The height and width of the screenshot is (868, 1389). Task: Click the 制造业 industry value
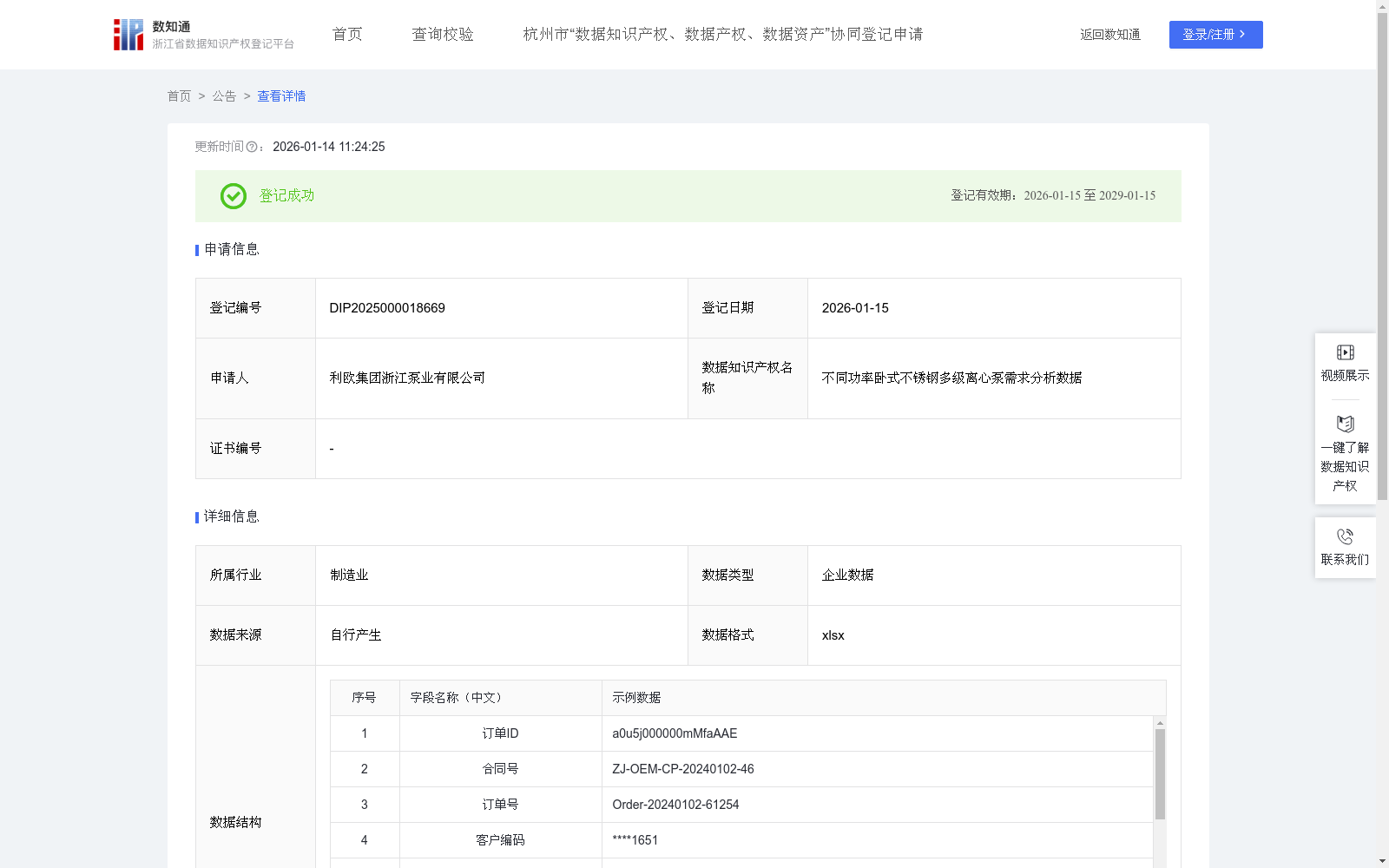click(349, 575)
